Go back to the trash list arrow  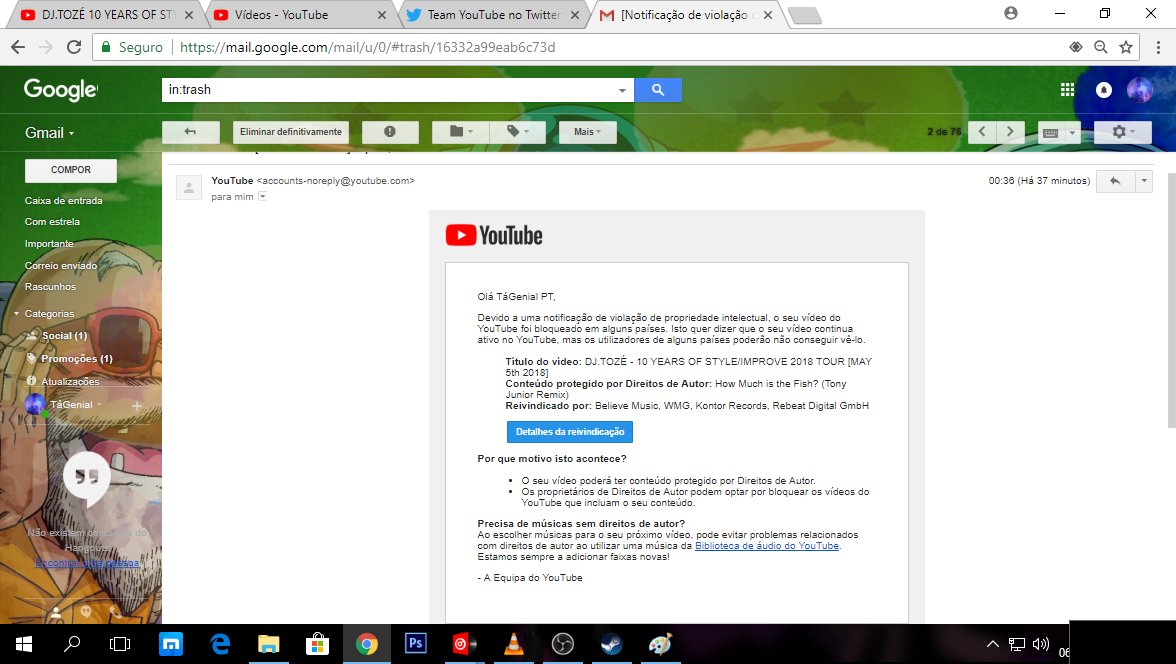190,132
